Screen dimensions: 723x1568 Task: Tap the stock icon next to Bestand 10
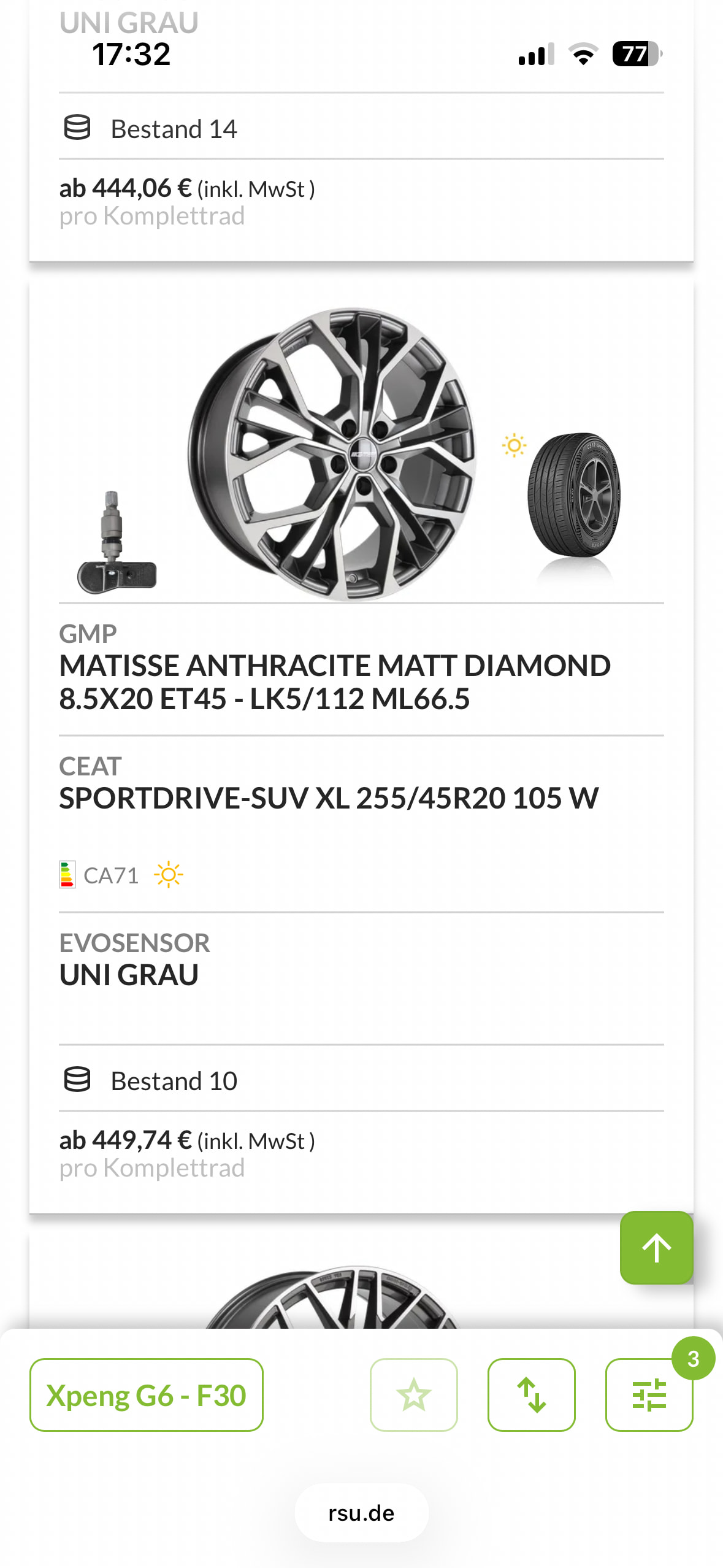point(77,1080)
